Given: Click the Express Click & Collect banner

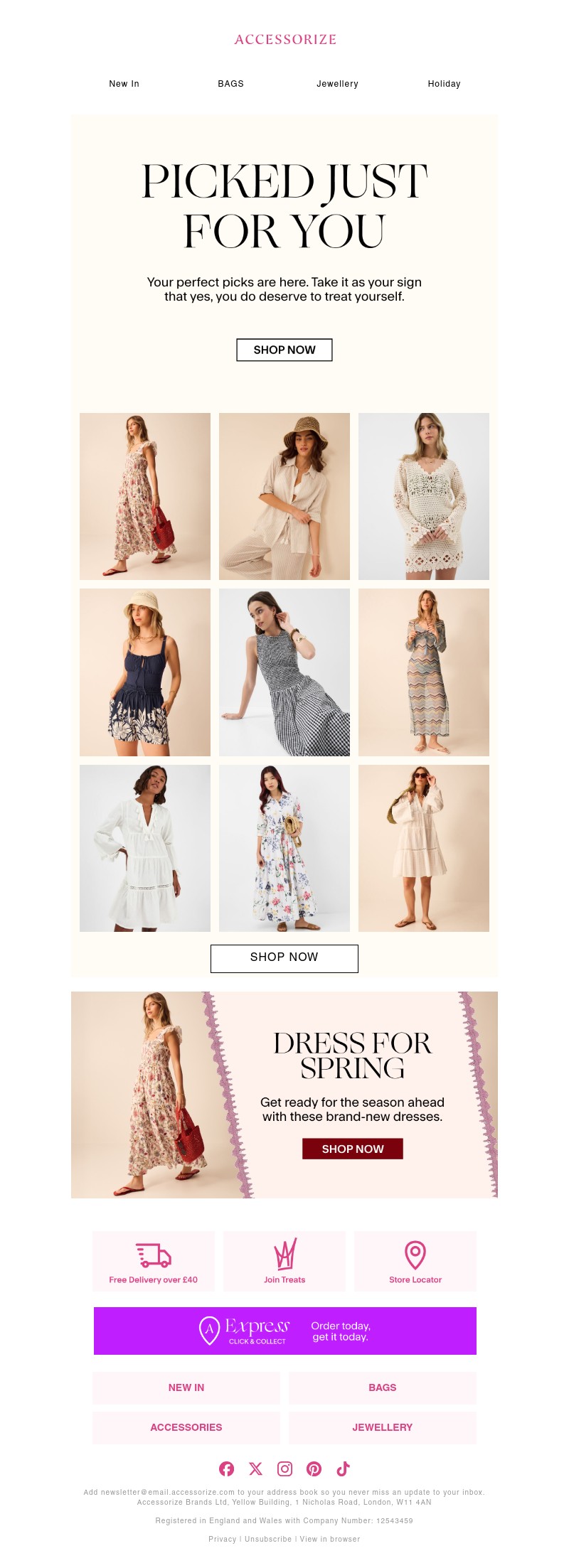Looking at the screenshot, I should [x=285, y=1331].
